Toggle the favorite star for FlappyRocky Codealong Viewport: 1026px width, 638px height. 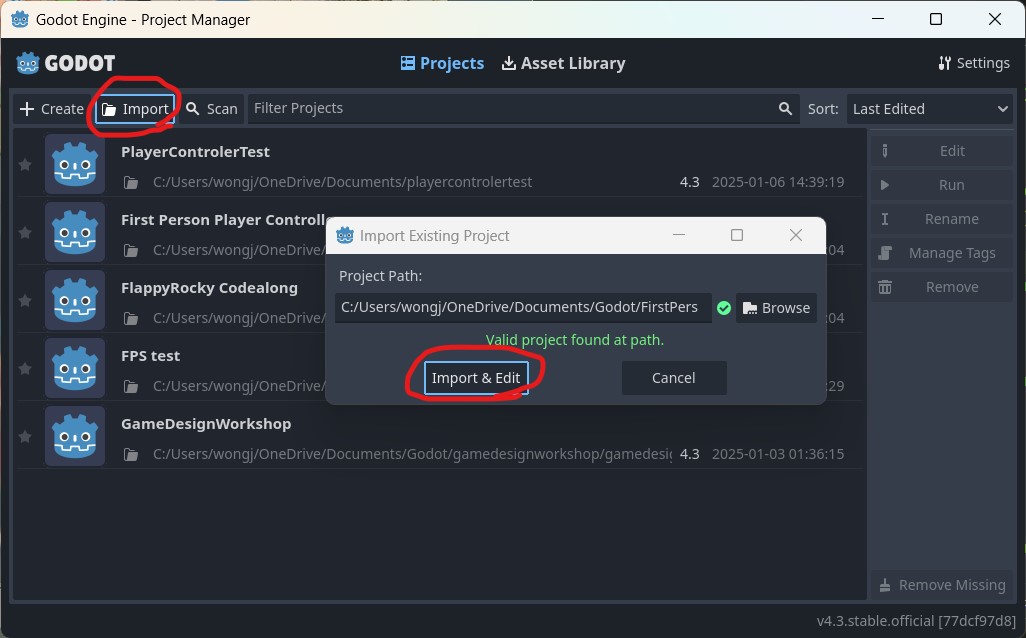click(x=25, y=300)
